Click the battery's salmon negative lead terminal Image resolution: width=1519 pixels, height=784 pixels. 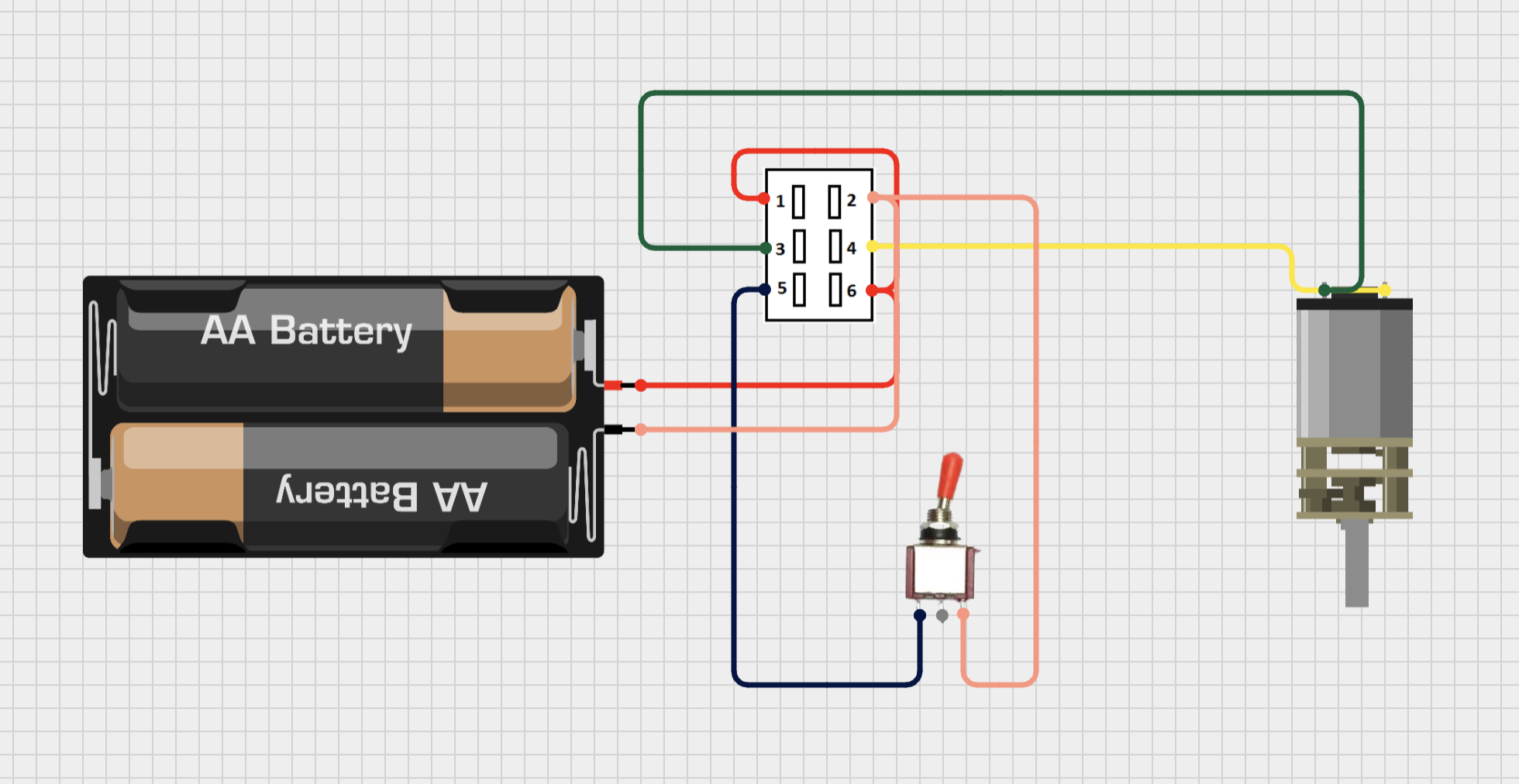pyautogui.click(x=641, y=429)
